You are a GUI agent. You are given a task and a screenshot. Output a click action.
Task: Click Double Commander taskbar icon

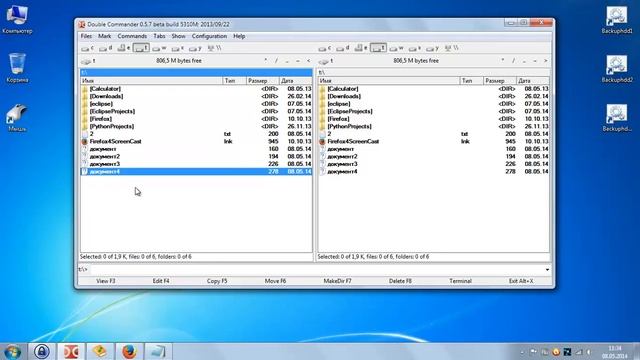pos(71,351)
